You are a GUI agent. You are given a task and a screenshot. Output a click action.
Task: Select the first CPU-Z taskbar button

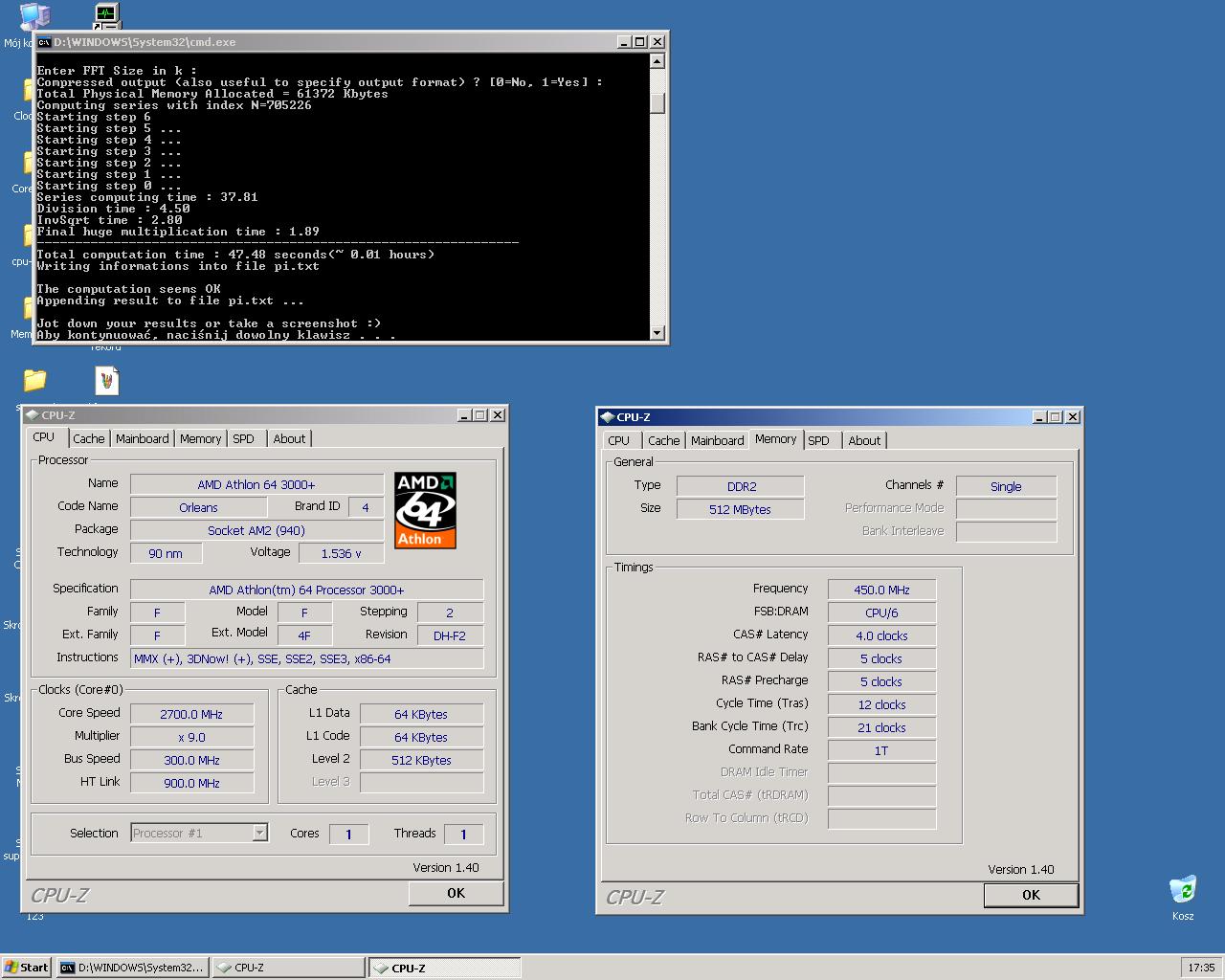pos(288,968)
